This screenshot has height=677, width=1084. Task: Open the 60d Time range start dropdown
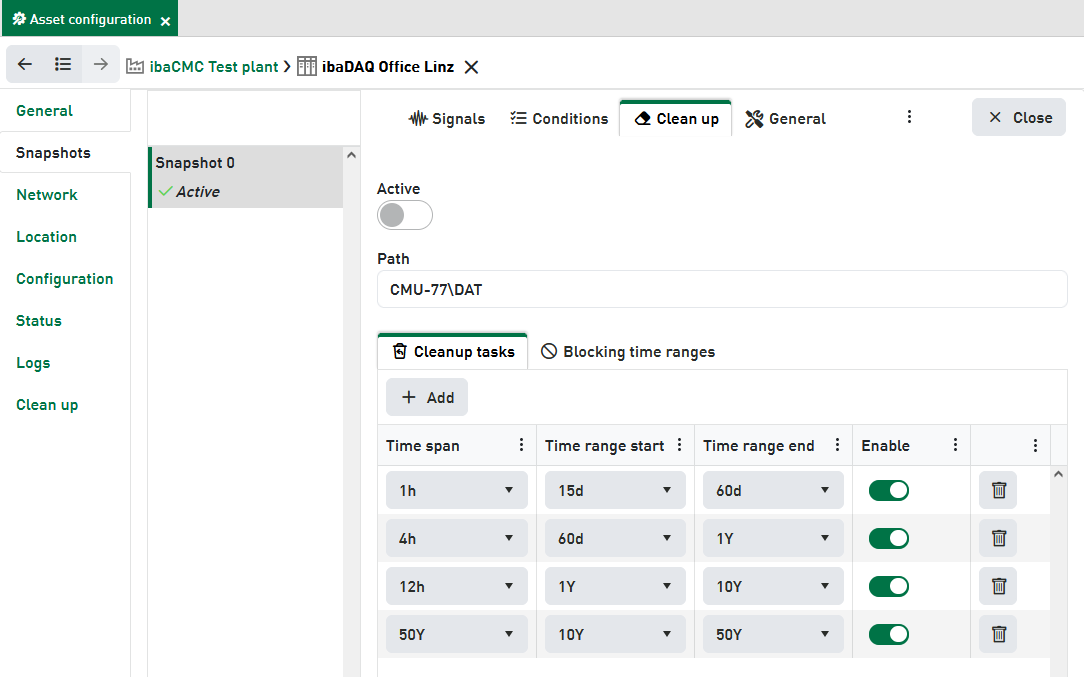[x=615, y=538]
